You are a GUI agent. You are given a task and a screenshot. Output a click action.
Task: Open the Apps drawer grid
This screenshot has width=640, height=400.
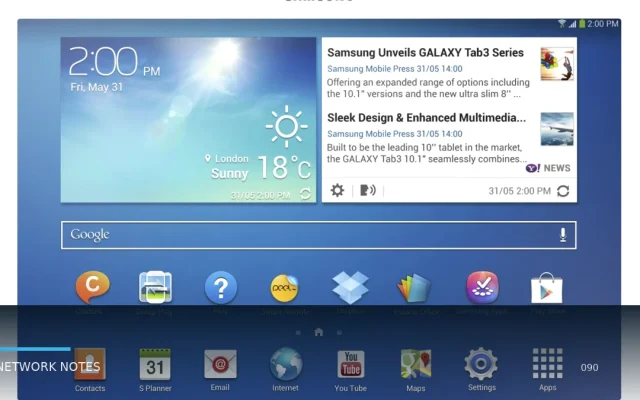tap(547, 363)
